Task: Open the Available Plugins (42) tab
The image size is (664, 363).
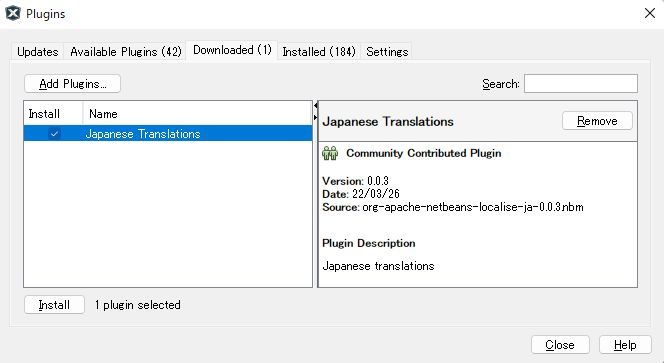Action: [126, 52]
